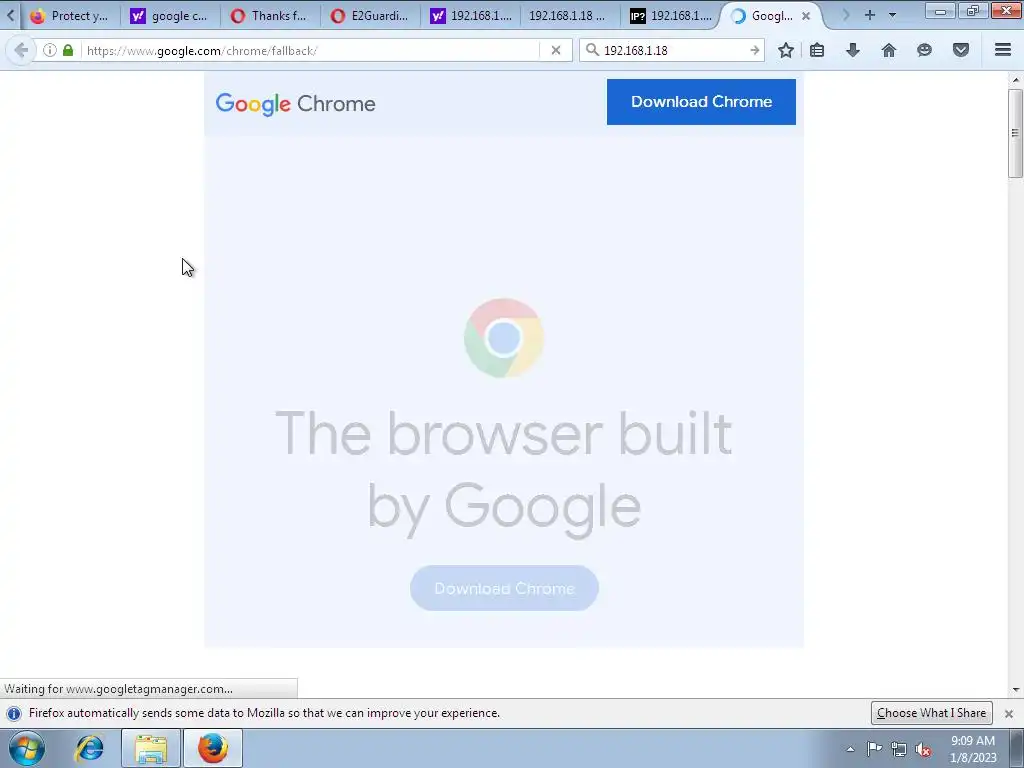Click the faded Download Chrome pill button

504,588
